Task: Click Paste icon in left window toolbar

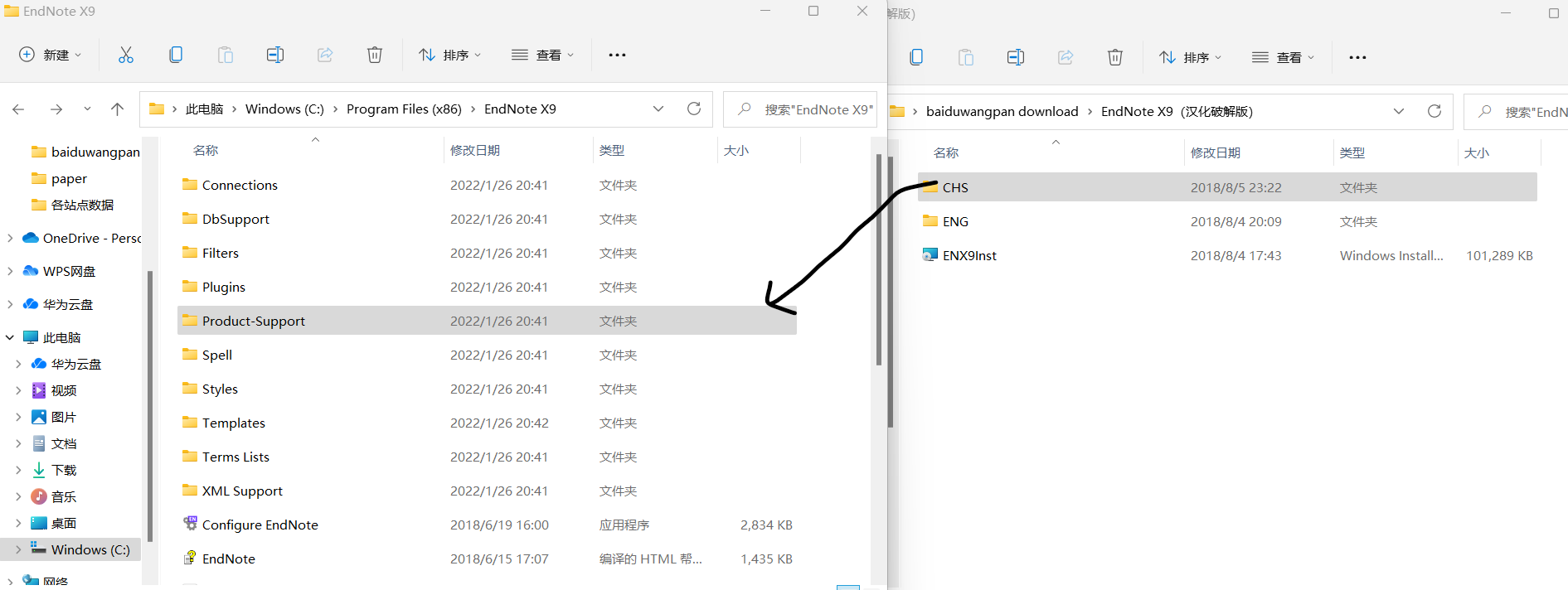Action: [x=226, y=55]
